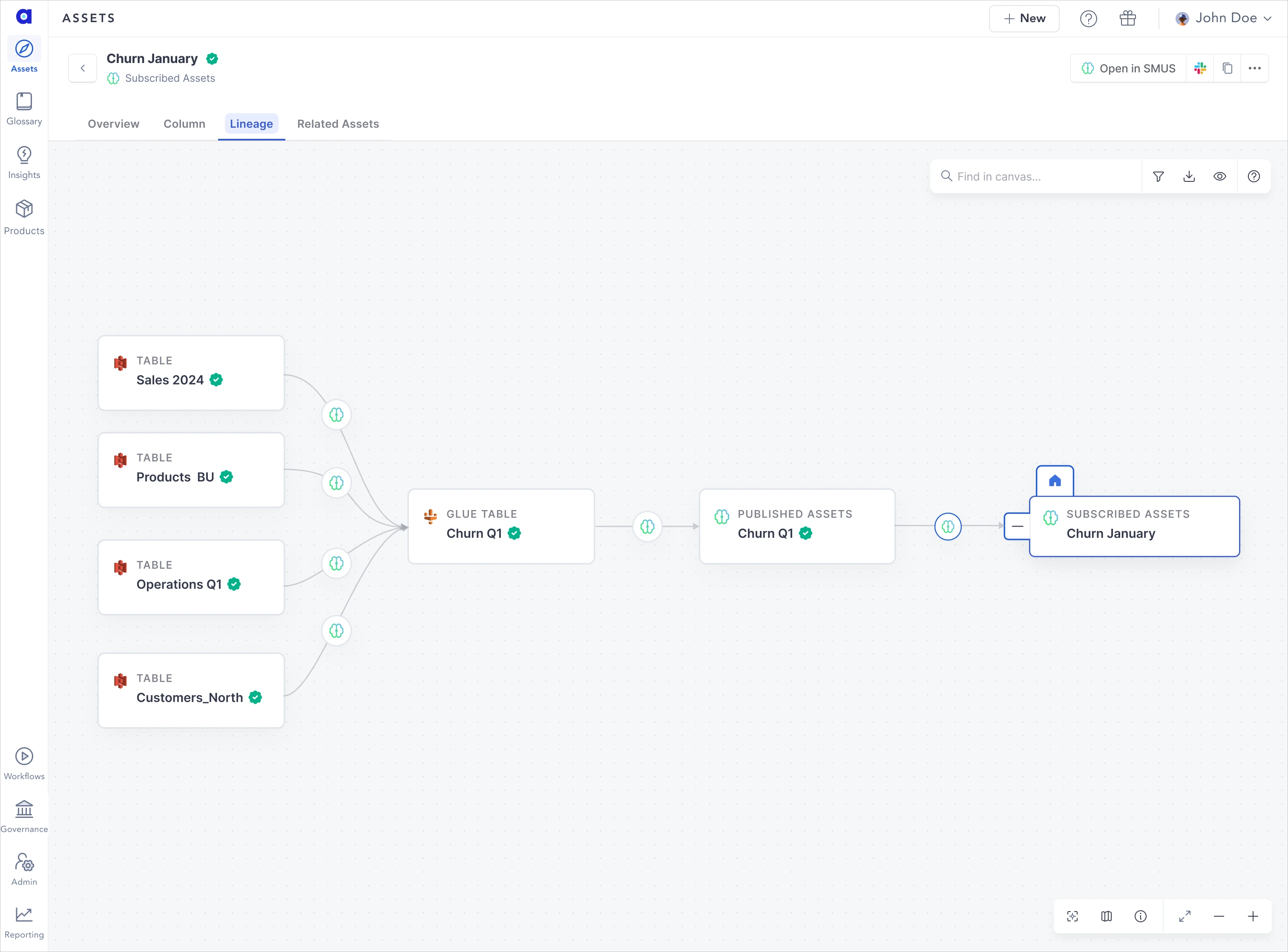Viewport: 1288px width, 952px height.
Task: Copy the asset link
Action: click(x=1228, y=68)
